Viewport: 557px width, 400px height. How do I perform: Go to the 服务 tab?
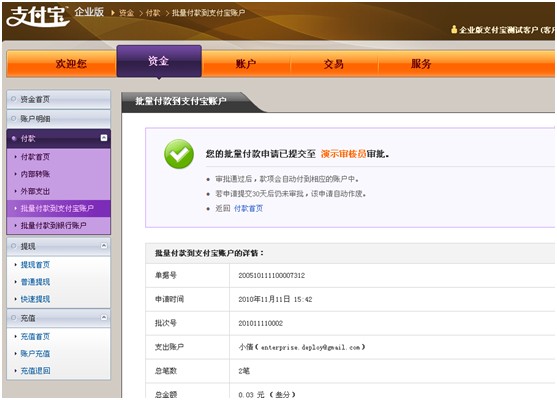pyautogui.click(x=421, y=64)
